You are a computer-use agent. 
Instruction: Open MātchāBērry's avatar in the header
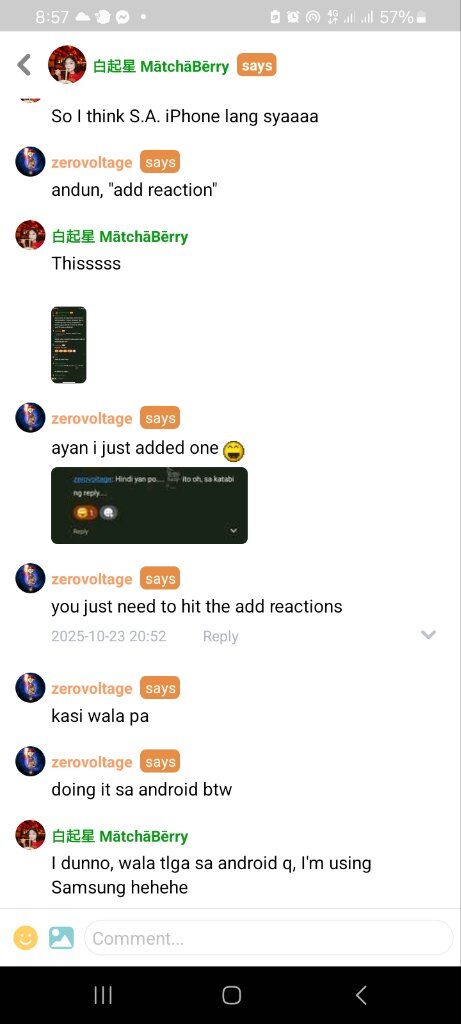coord(67,65)
